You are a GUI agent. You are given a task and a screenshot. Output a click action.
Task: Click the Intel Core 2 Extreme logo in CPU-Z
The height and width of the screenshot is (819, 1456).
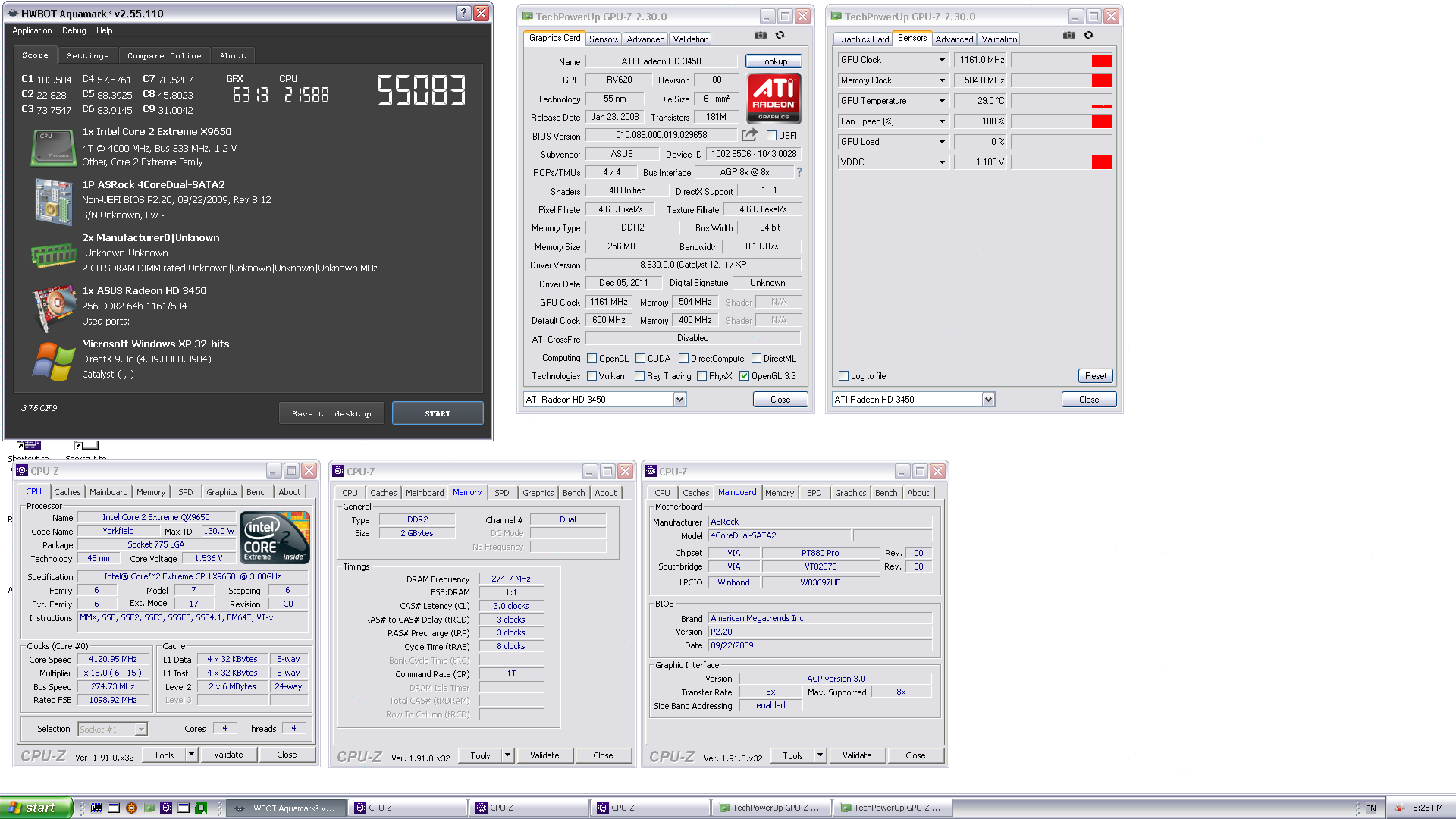coord(275,538)
